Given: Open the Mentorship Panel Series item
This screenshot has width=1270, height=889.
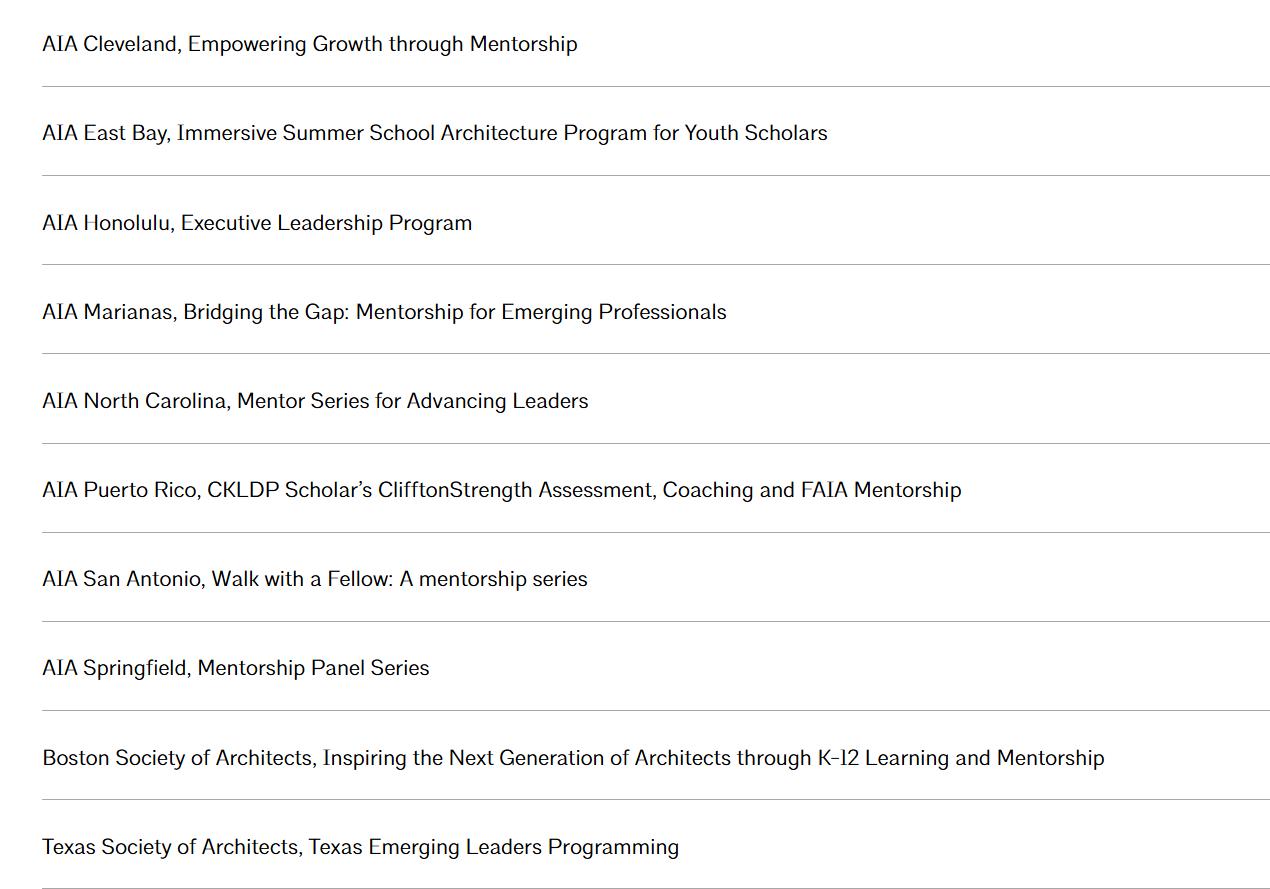Looking at the screenshot, I should pos(236,668).
